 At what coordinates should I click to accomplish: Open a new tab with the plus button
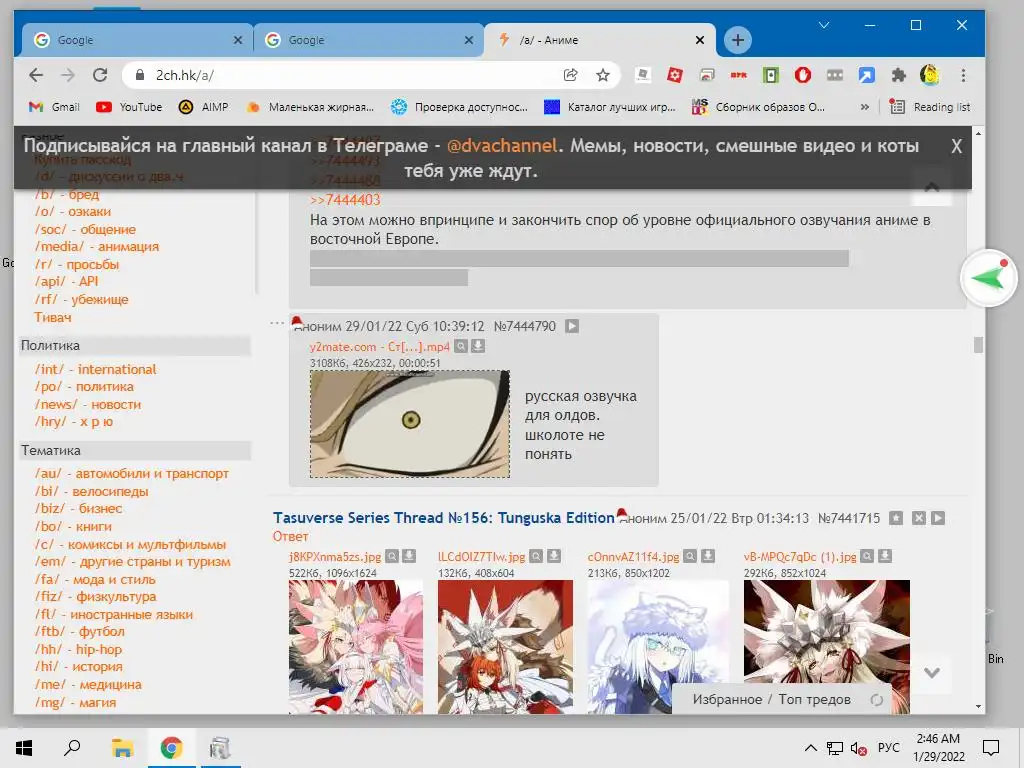pos(737,40)
